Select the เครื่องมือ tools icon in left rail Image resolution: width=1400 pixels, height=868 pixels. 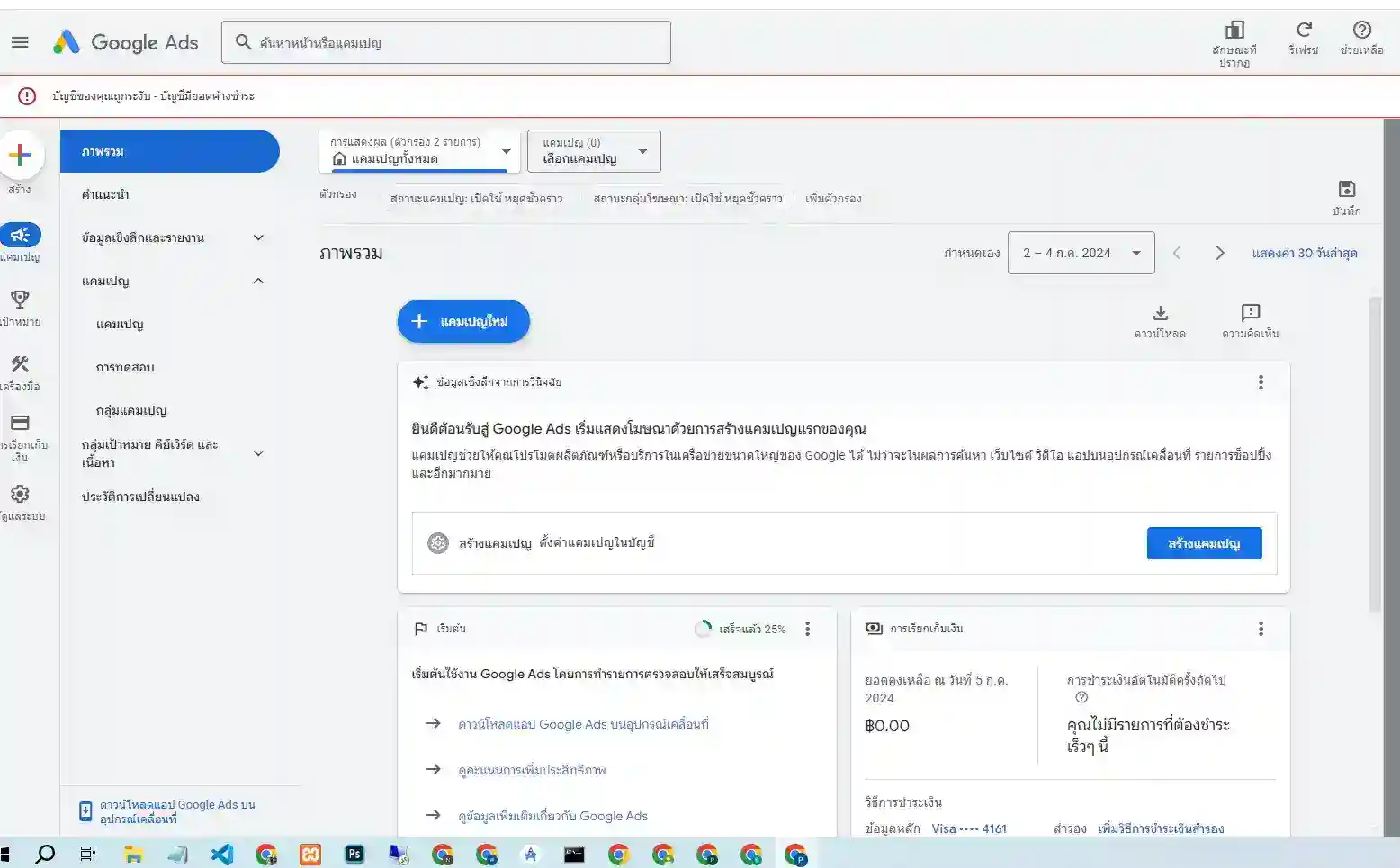click(21, 363)
